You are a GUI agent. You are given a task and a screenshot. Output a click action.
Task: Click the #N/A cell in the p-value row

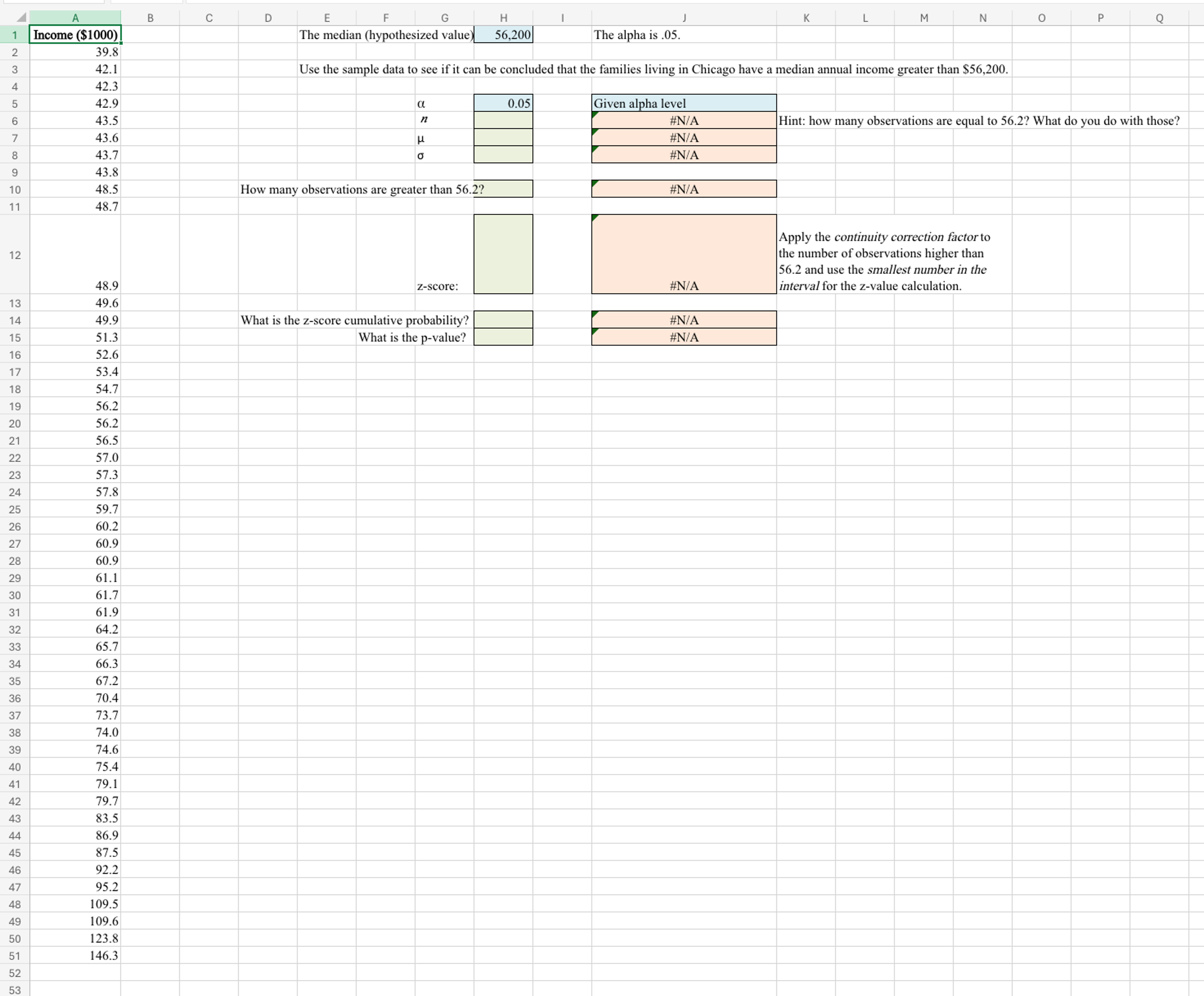(x=684, y=337)
